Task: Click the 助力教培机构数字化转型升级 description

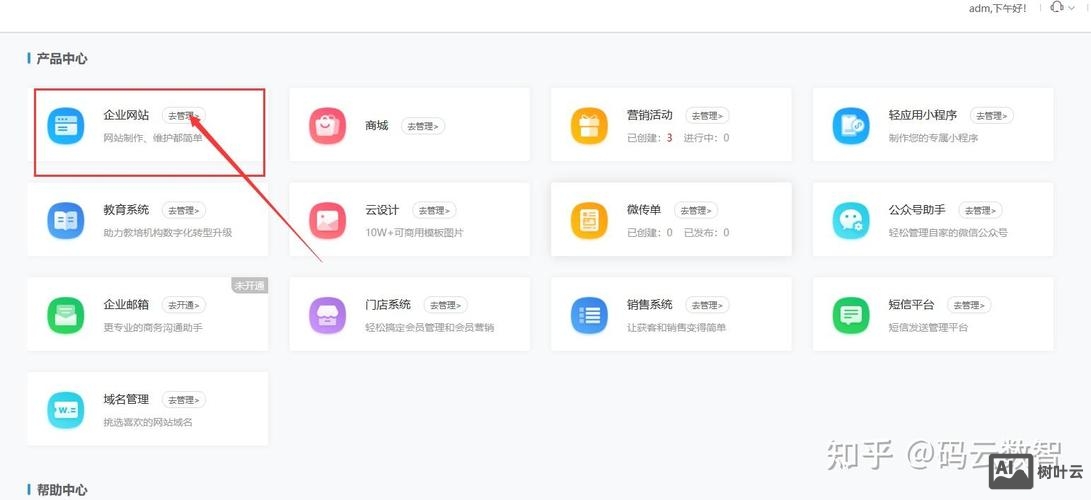Action: [168, 232]
